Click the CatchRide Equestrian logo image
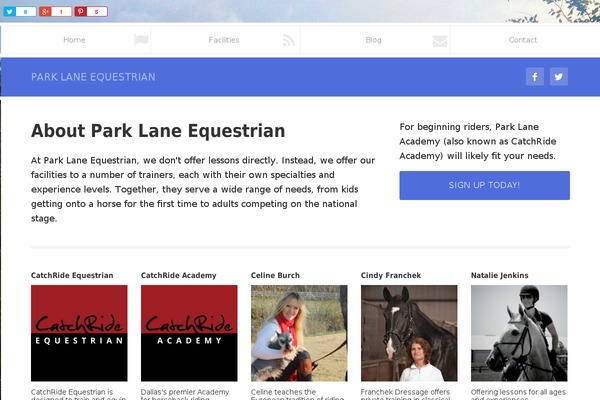The width and height of the screenshot is (600, 400). click(79, 333)
